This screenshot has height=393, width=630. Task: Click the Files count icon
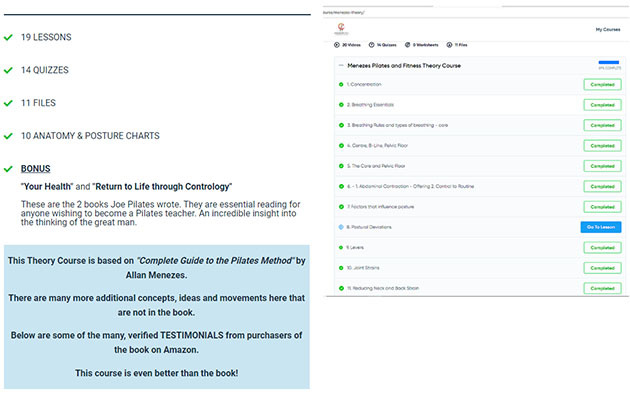(449, 45)
